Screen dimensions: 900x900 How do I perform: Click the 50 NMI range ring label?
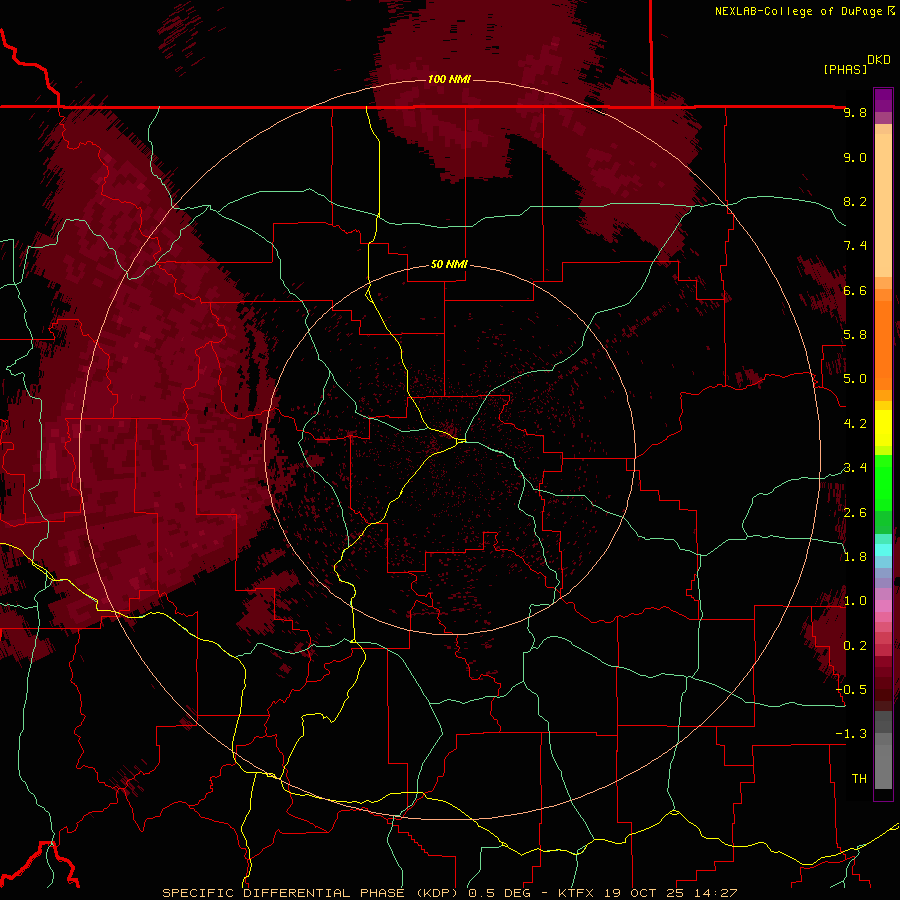pyautogui.click(x=449, y=264)
